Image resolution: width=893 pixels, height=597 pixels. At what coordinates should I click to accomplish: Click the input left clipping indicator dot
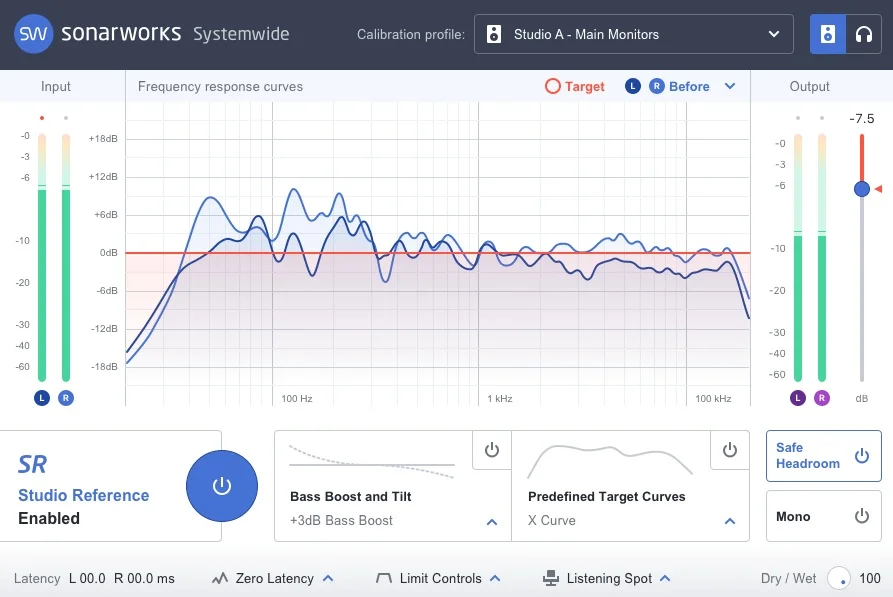click(42, 118)
